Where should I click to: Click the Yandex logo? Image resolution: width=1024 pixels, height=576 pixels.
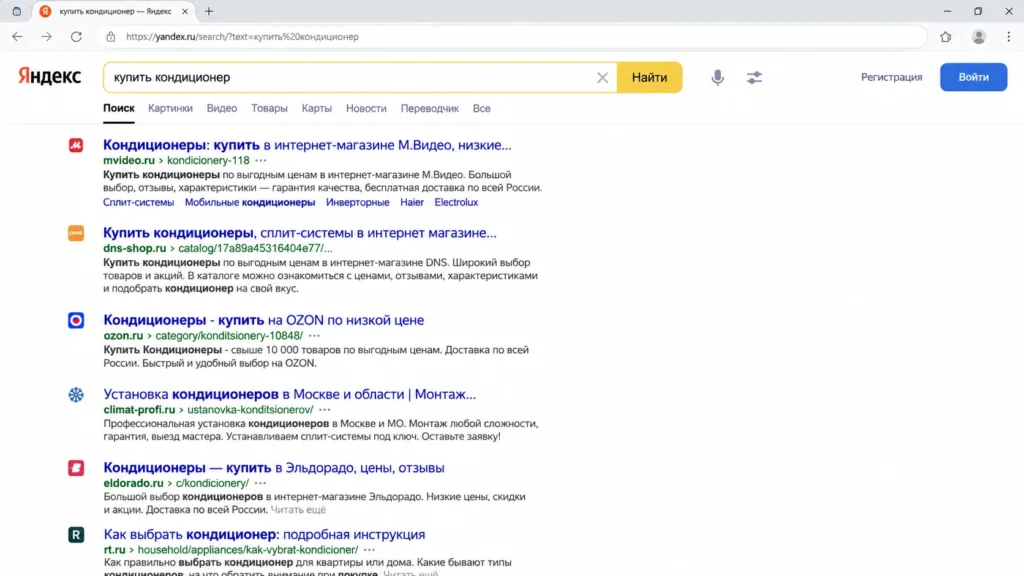pyautogui.click(x=50, y=76)
